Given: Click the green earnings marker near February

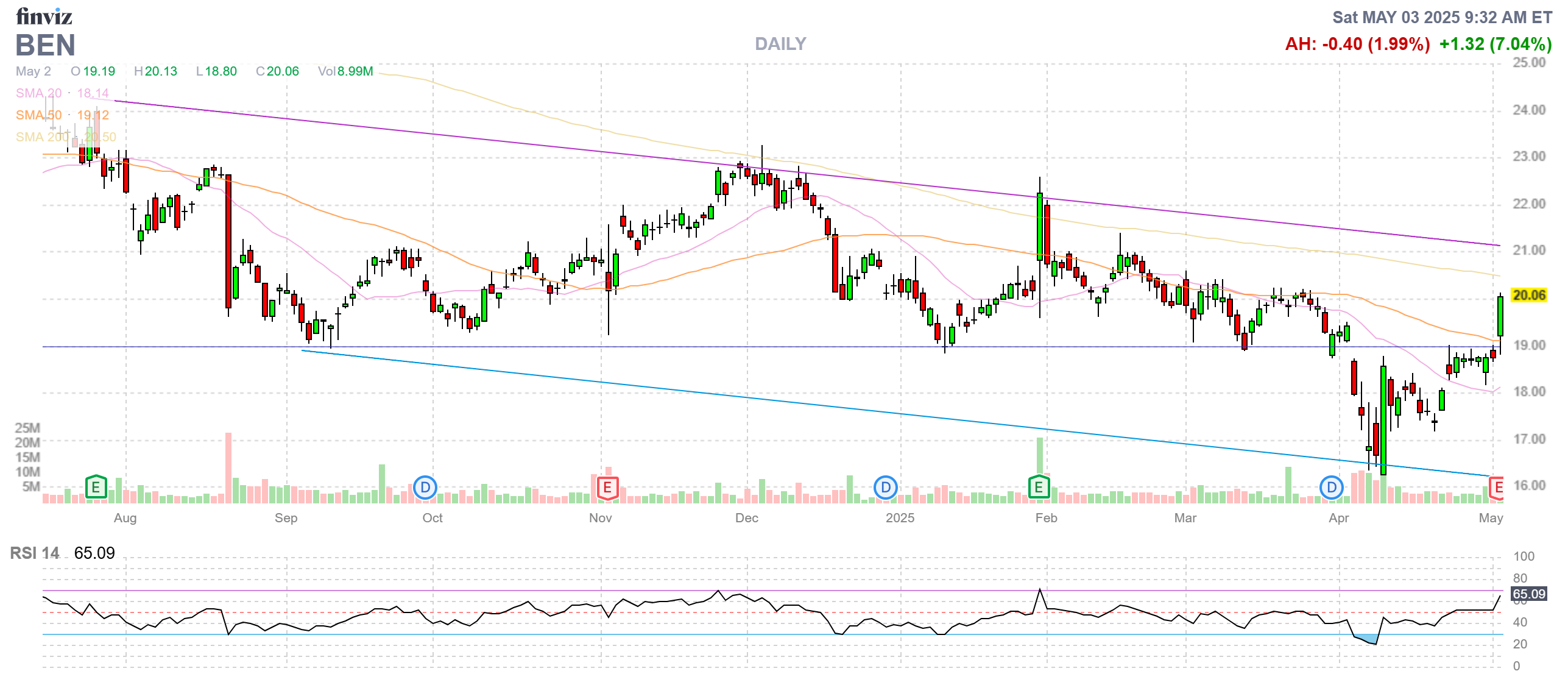Looking at the screenshot, I should coord(1039,487).
